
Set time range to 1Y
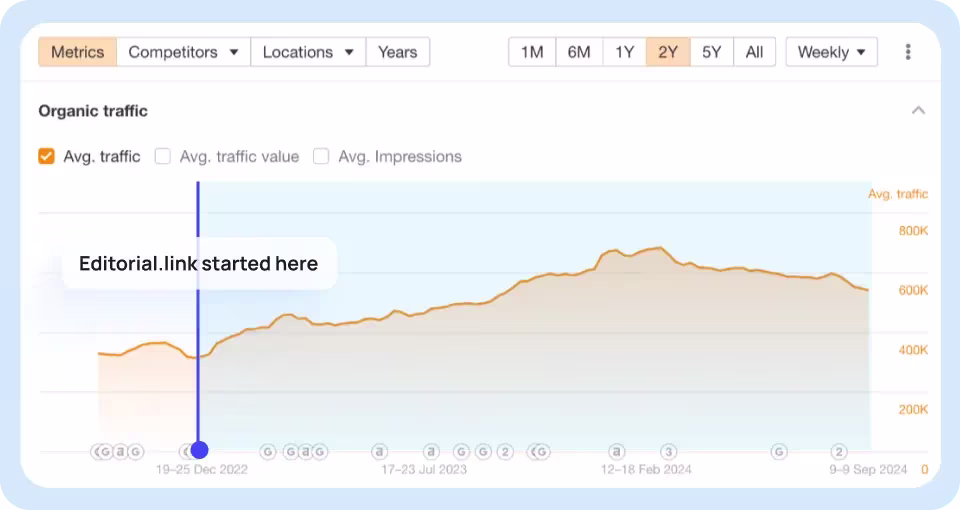[x=624, y=52]
